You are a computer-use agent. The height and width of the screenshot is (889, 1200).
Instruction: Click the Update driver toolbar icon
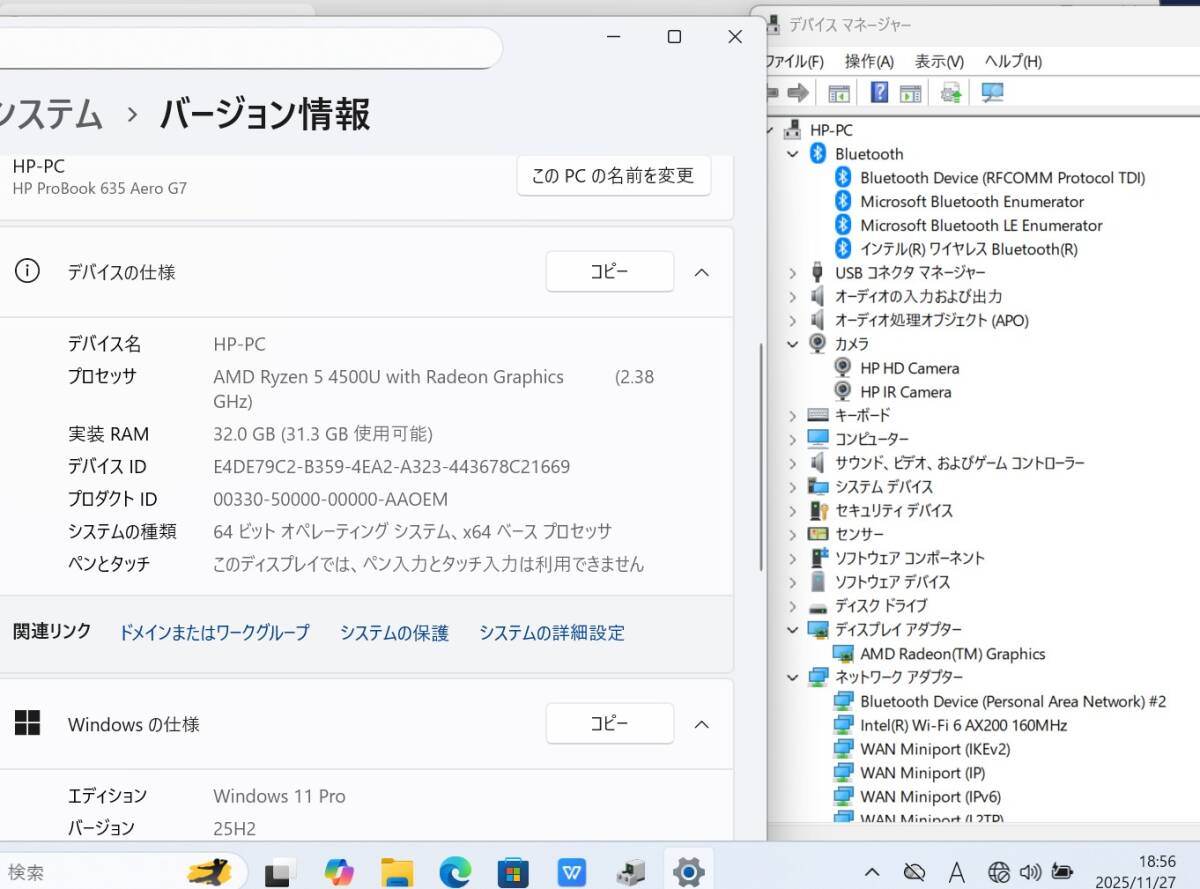pos(948,92)
